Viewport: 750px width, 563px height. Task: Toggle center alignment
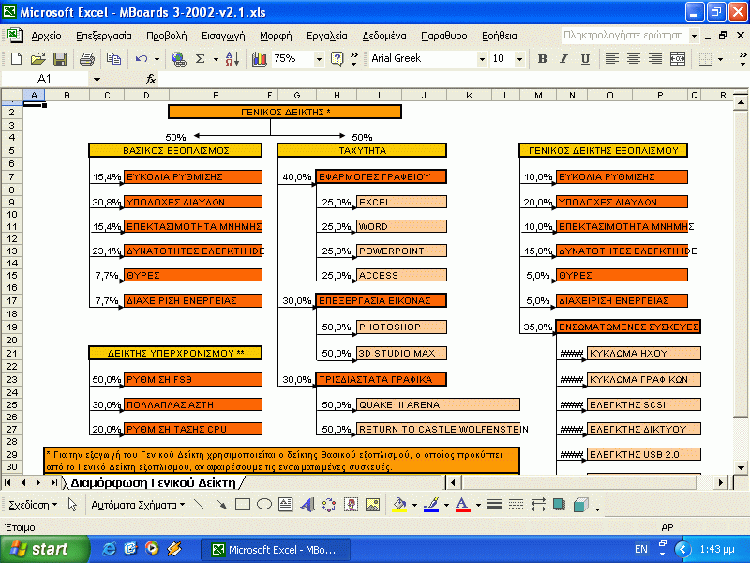click(x=633, y=59)
